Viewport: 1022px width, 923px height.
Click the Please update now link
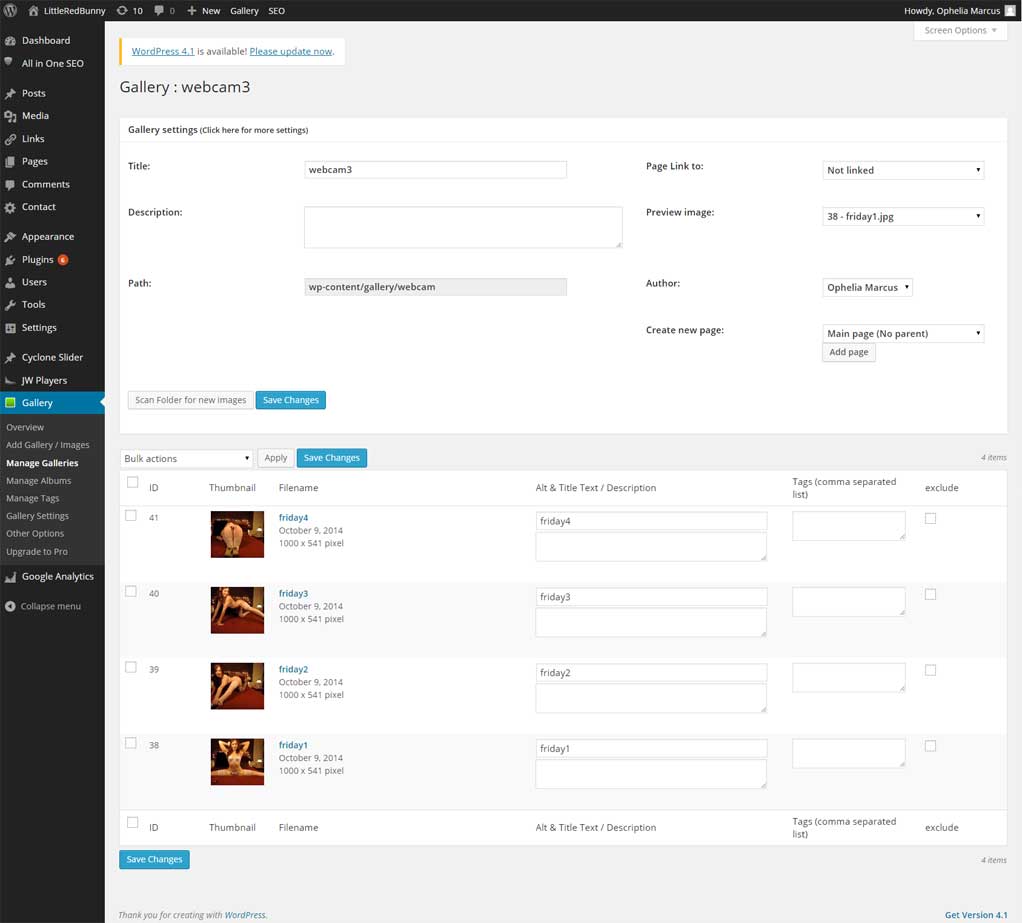click(290, 52)
